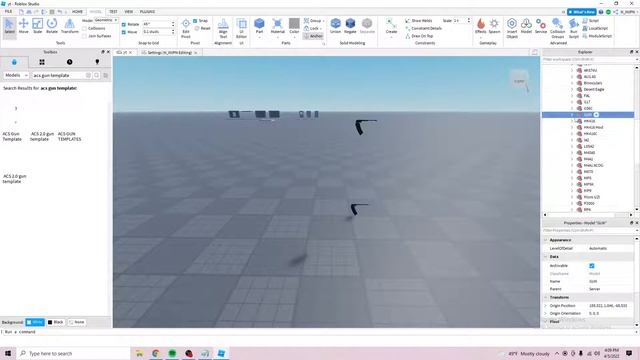The width and height of the screenshot is (640, 360).
Task: Open the Toolbox Marketplace tab icon
Action: click(14, 62)
